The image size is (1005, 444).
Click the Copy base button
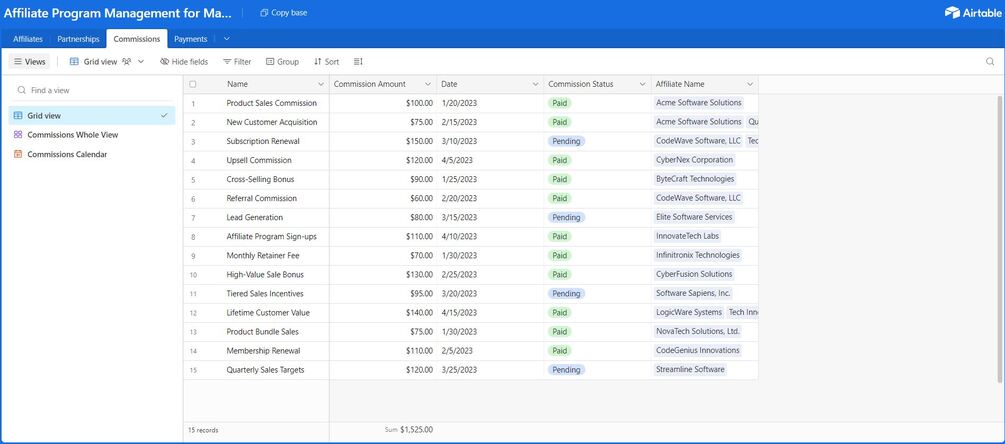[283, 13]
